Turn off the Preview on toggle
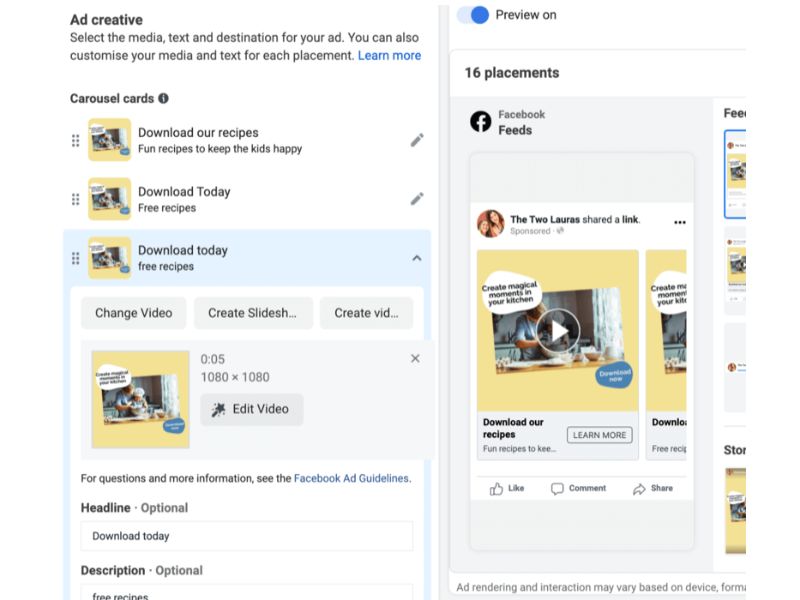The width and height of the screenshot is (800, 600). (473, 15)
